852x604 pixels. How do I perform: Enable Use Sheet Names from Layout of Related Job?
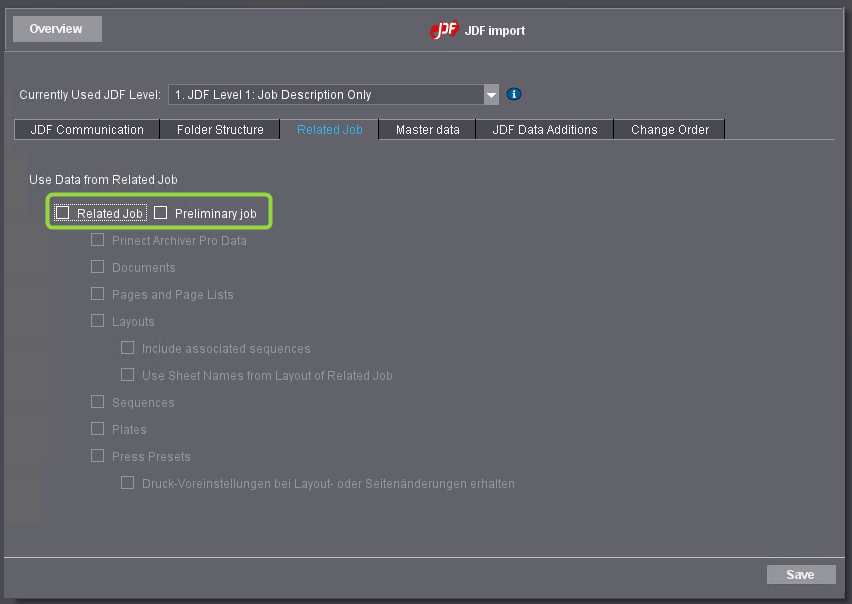[x=127, y=375]
